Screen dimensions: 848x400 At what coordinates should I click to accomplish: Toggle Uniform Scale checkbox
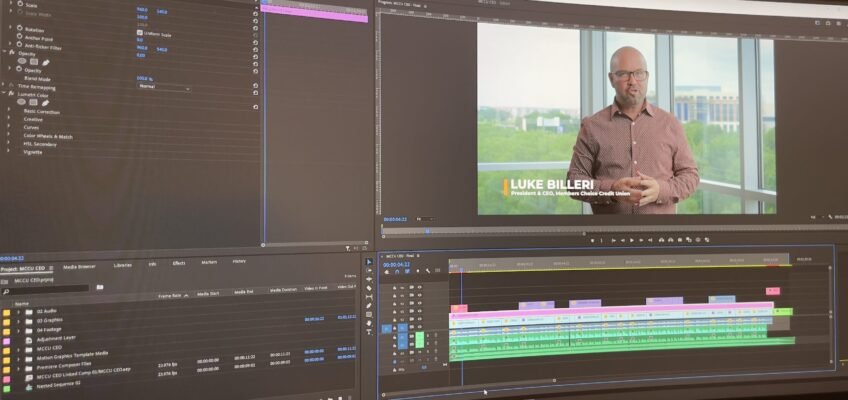pyautogui.click(x=140, y=32)
